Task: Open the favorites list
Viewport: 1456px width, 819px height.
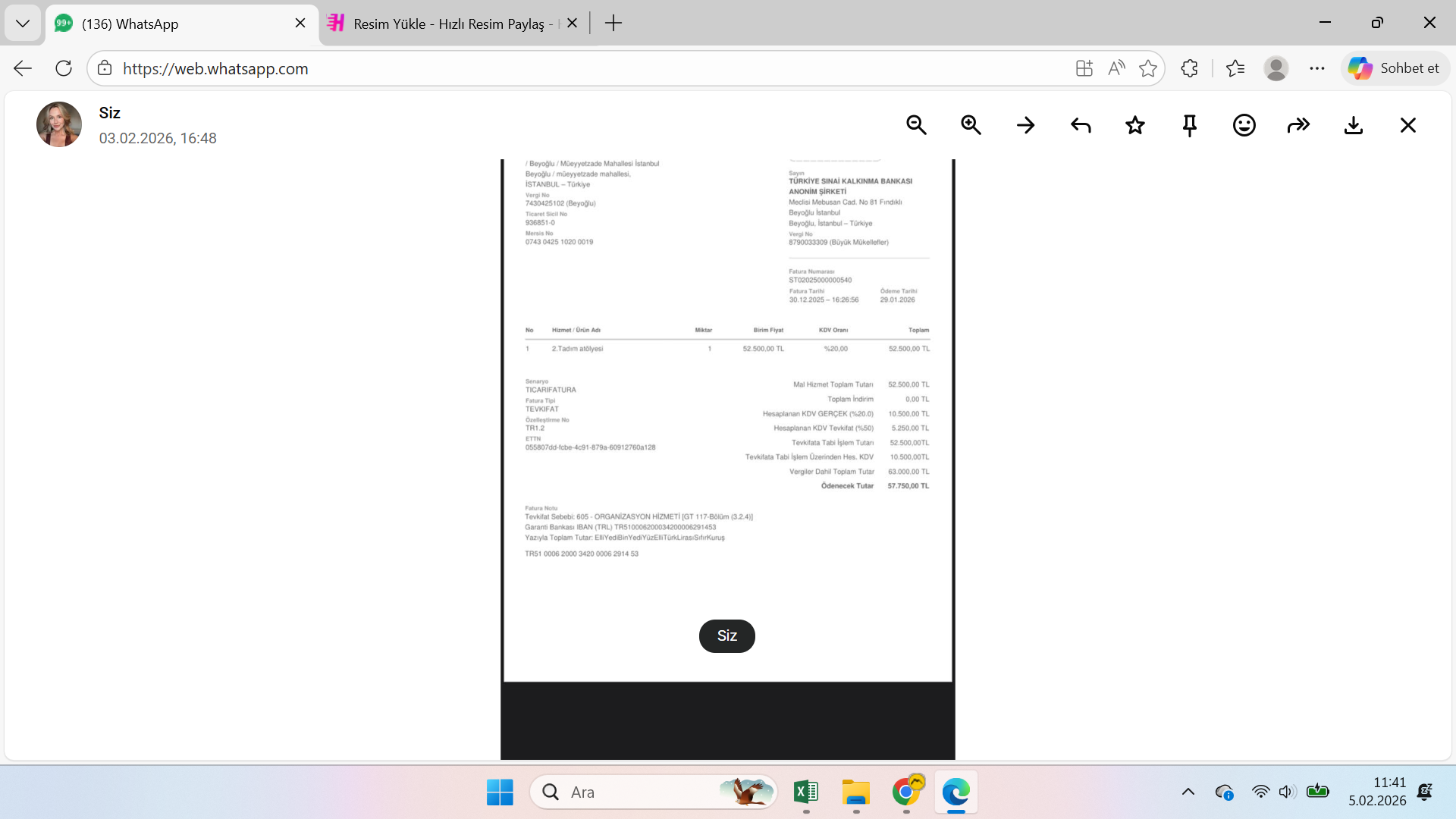Action: coord(1235,68)
